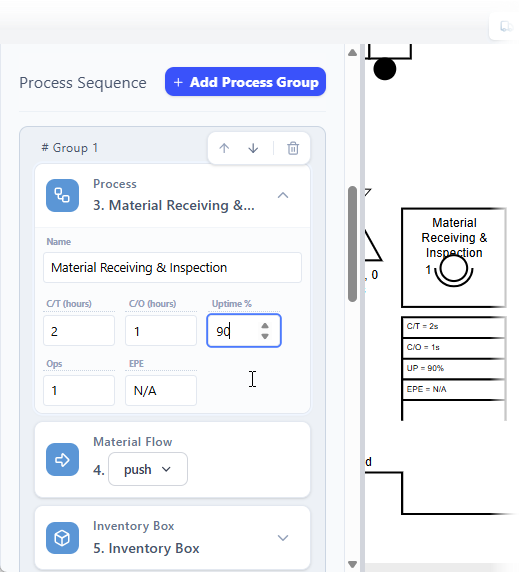Image resolution: width=520 pixels, height=572 pixels.
Task: Click the C/O = 1s diagram row
Action: [x=454, y=348]
